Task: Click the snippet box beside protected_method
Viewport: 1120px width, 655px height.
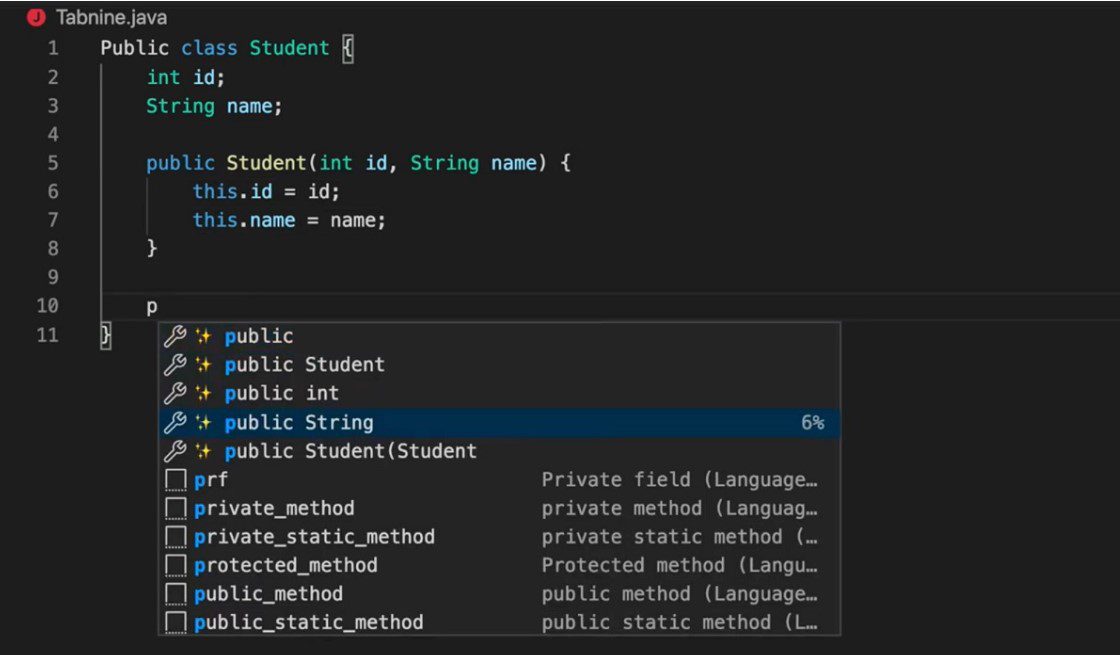Action: click(175, 565)
